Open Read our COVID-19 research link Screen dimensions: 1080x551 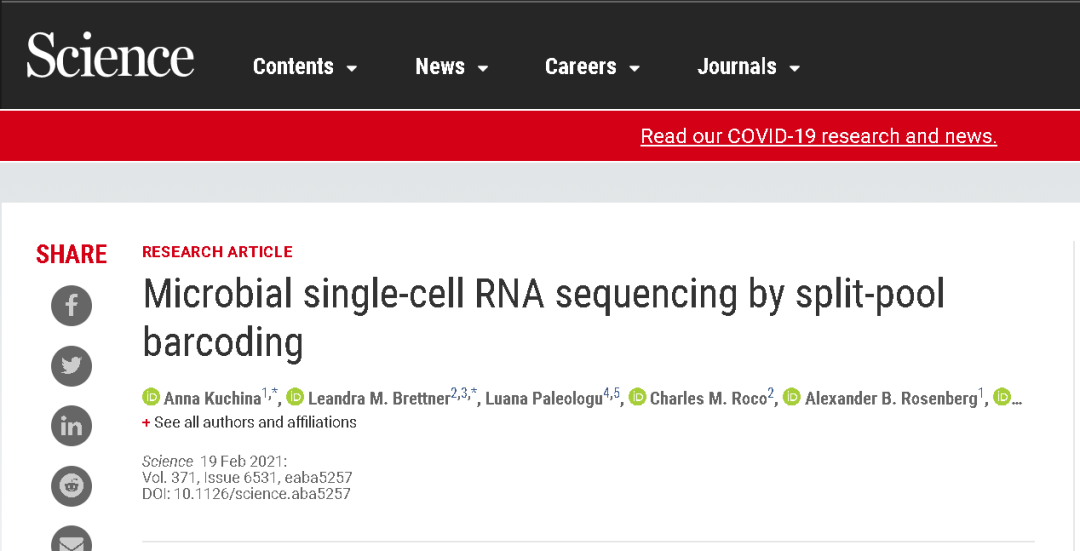(819, 136)
